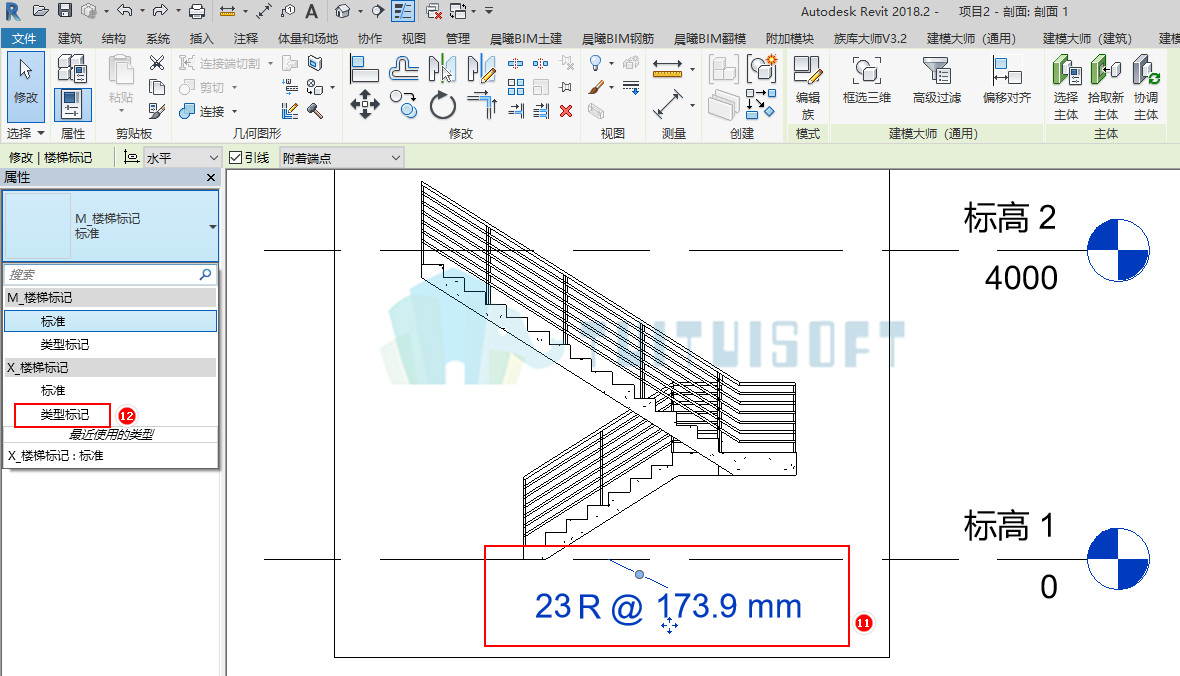The image size is (1180, 676).
Task: Select 类型标记 under X_楼梯标记
Action: coord(65,414)
